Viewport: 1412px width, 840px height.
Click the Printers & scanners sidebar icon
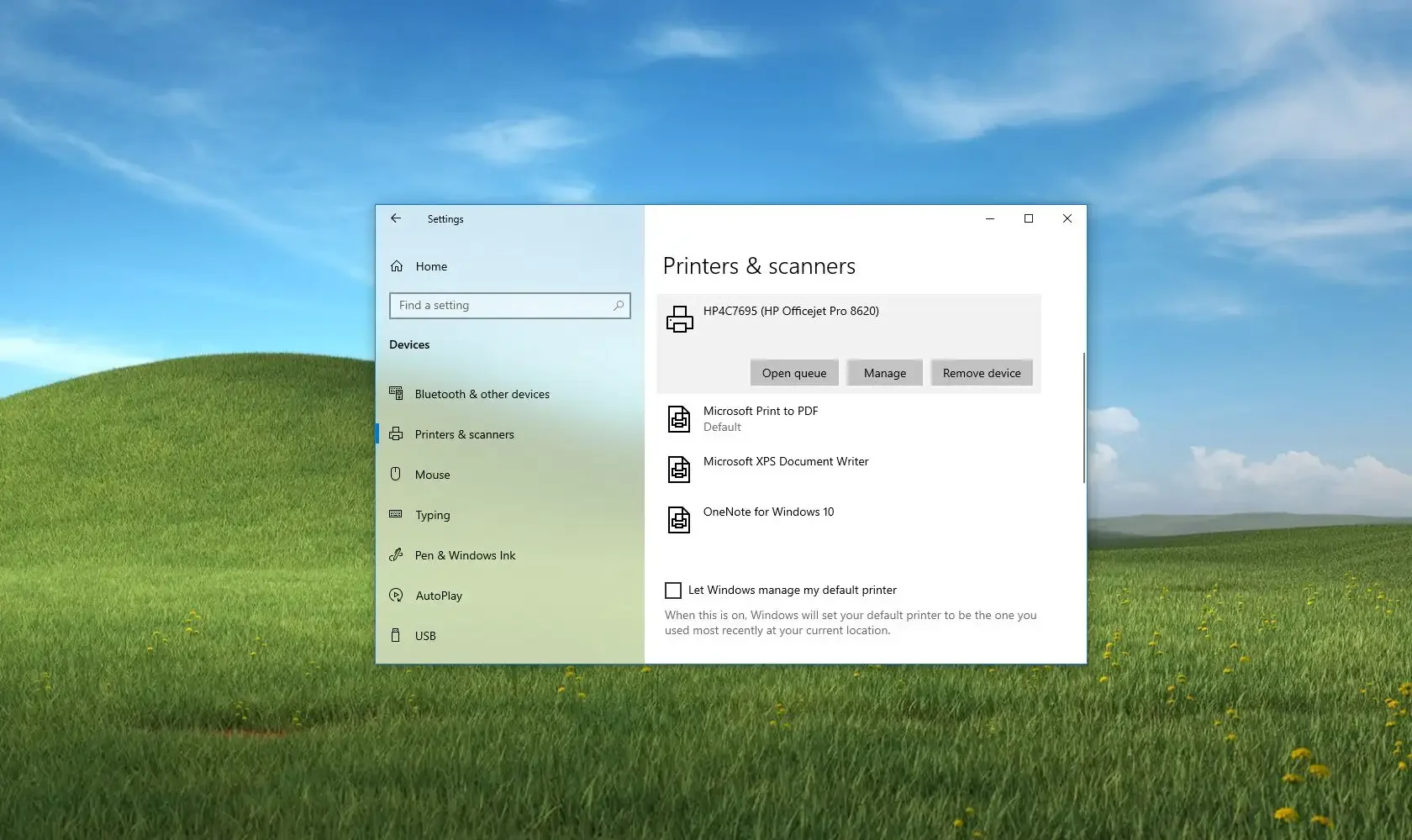pyautogui.click(x=396, y=433)
